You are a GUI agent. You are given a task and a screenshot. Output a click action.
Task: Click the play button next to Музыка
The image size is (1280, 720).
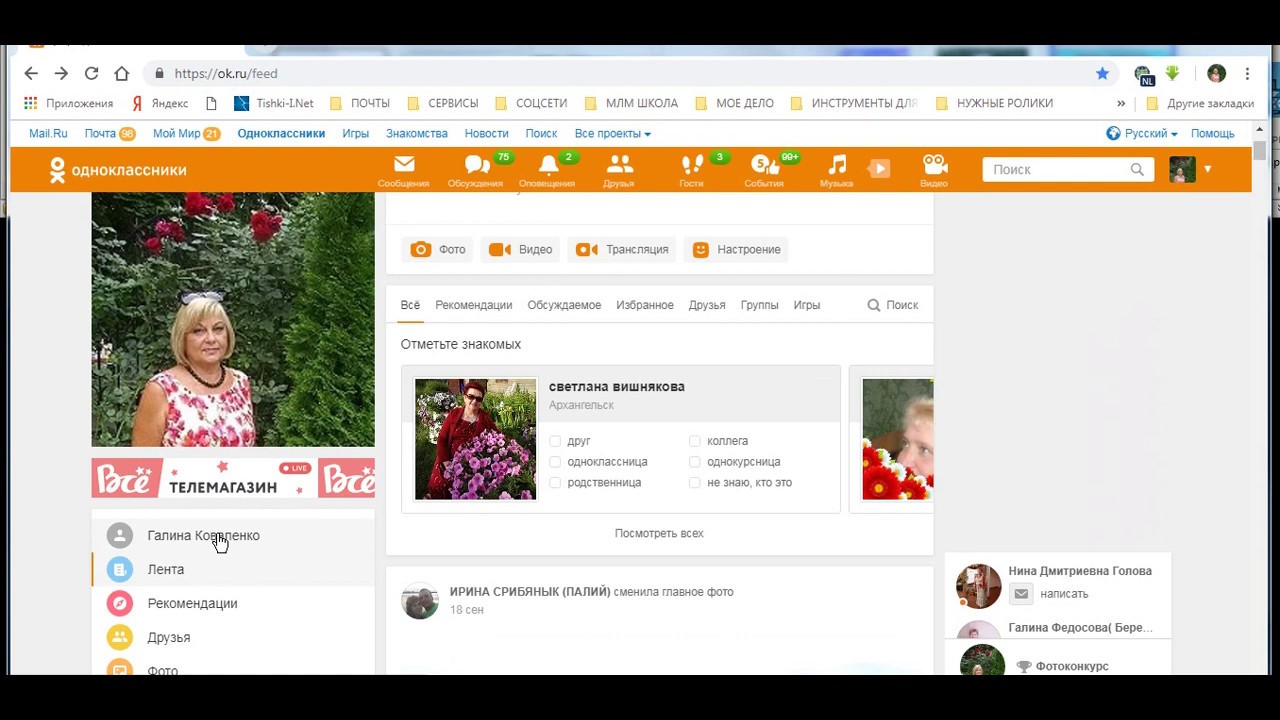(879, 169)
